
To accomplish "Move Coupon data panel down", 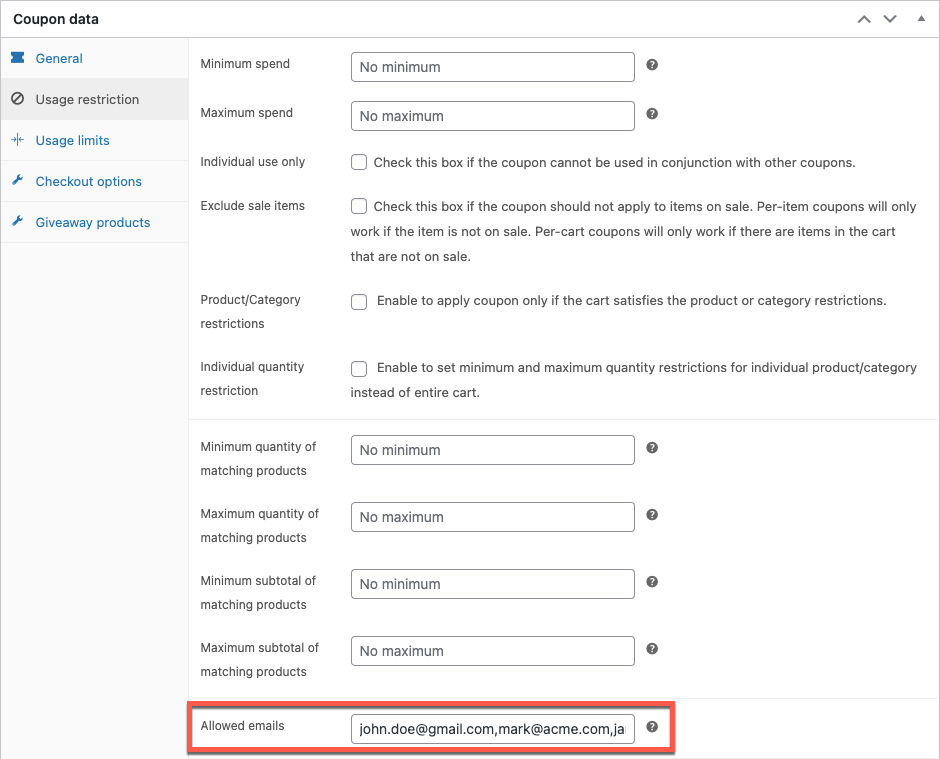I will (890, 19).
